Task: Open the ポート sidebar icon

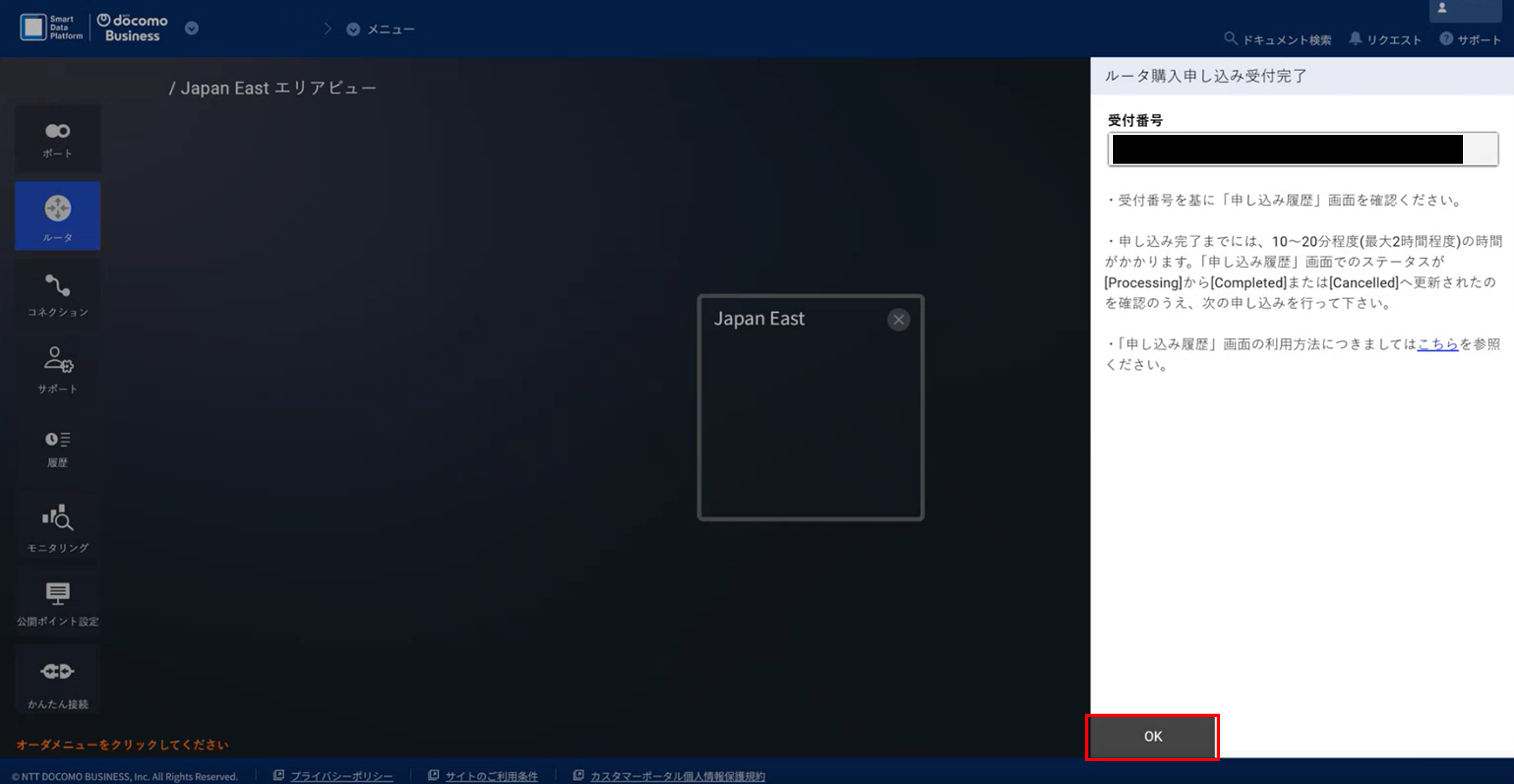Action: (58, 139)
